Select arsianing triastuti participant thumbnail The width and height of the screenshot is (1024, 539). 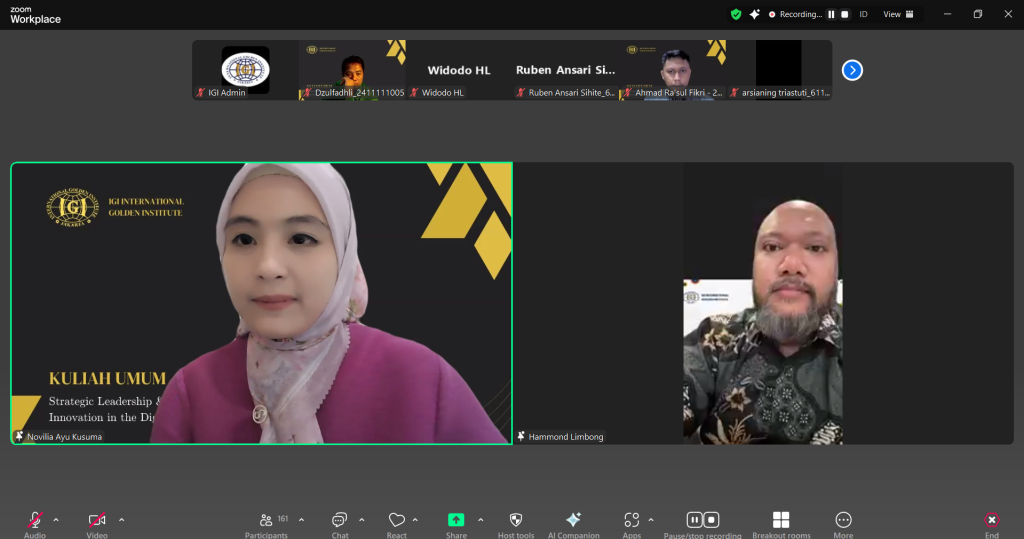[778, 70]
